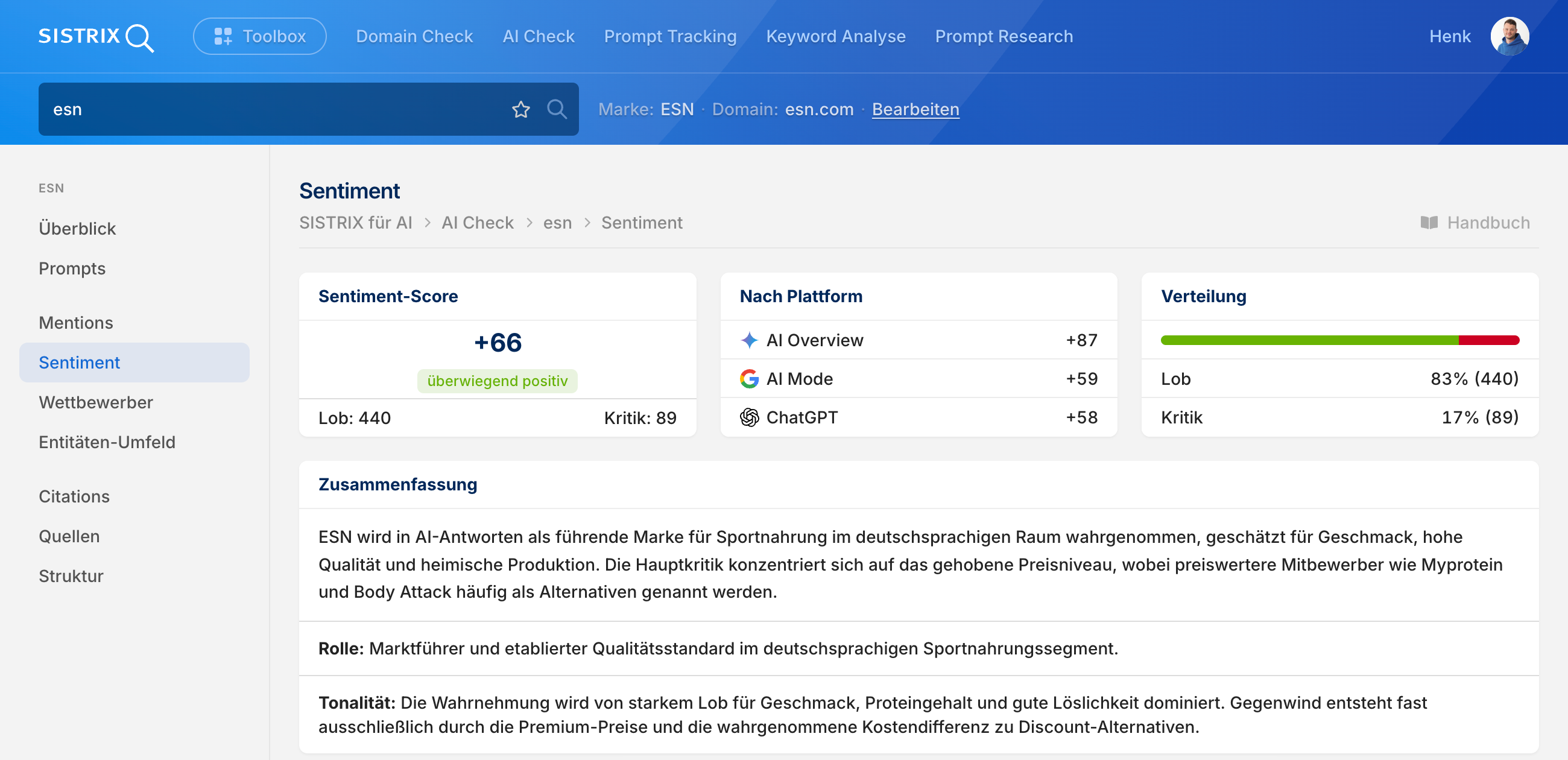Click the Marke: ESN label
This screenshot has height=760, width=1568.
pos(646,110)
